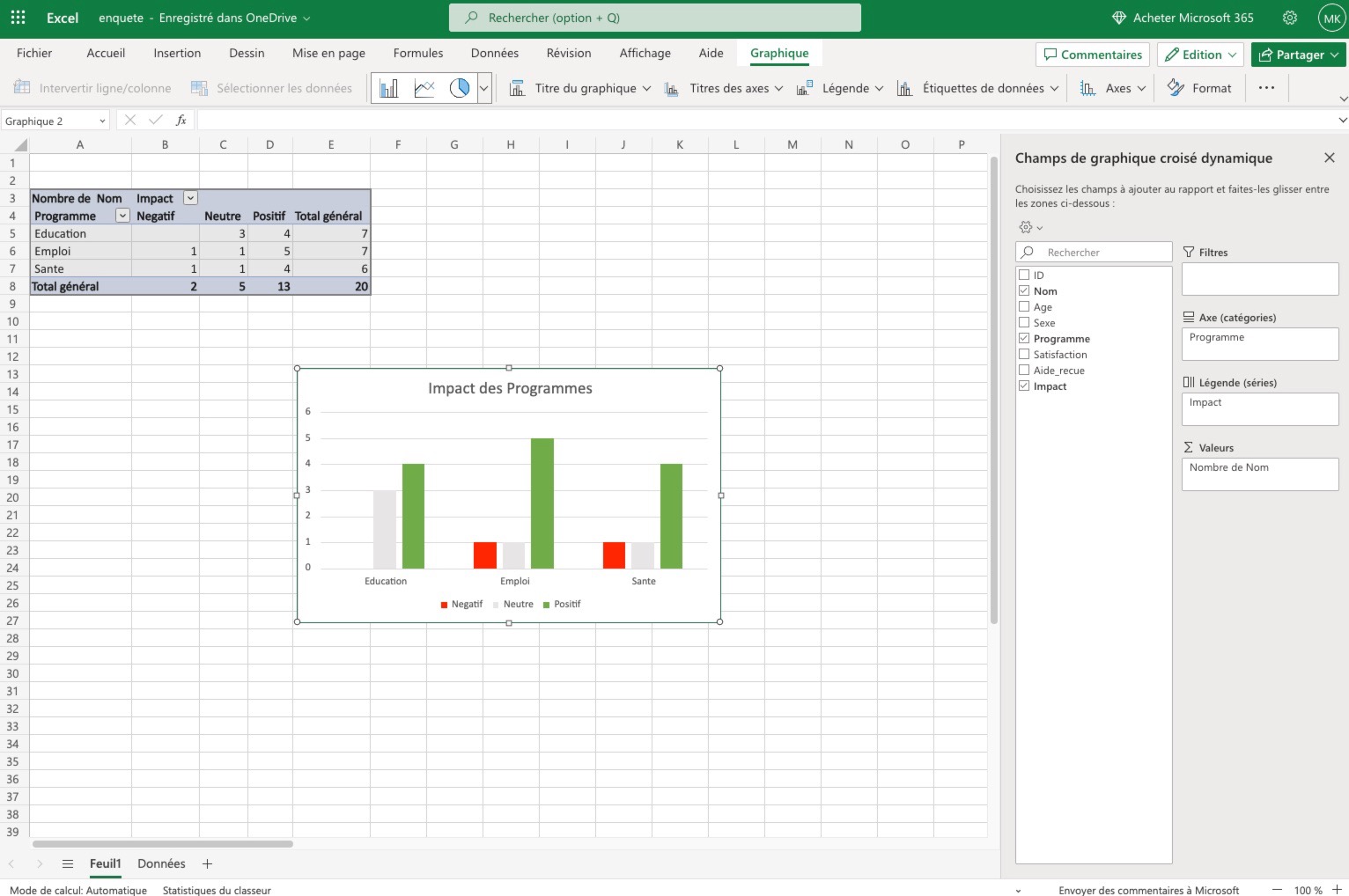This screenshot has height=896, width=1349.
Task: Switch to the Insertion tab
Action: point(177,53)
